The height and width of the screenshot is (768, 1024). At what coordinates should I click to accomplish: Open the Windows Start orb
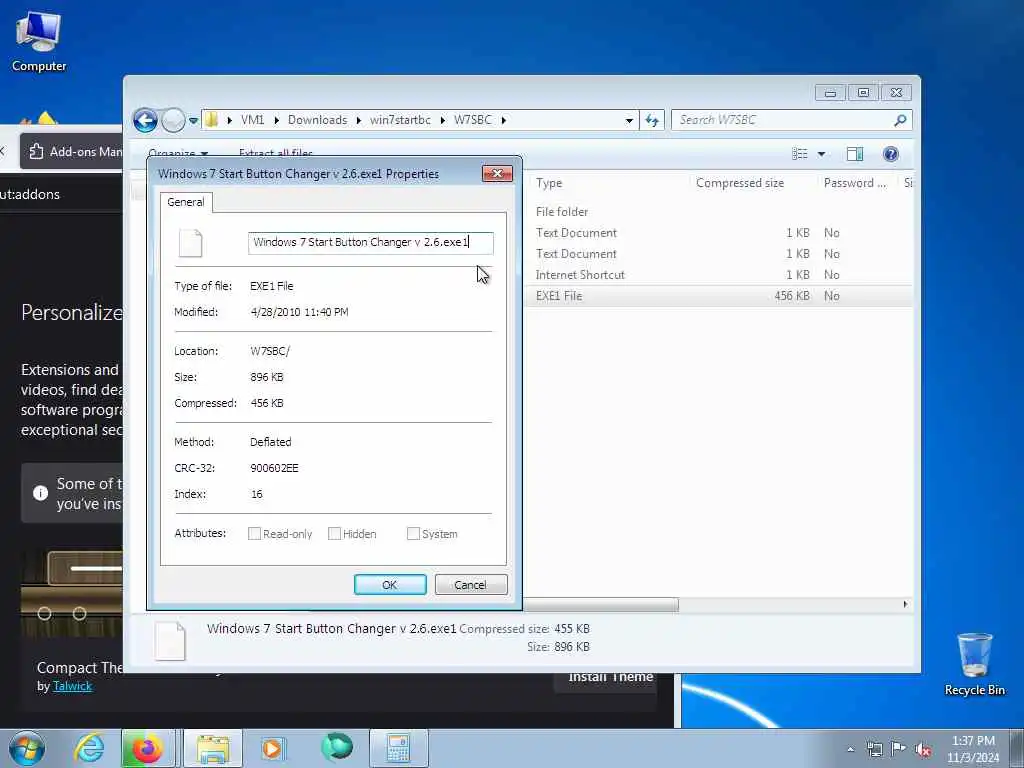pyautogui.click(x=27, y=748)
